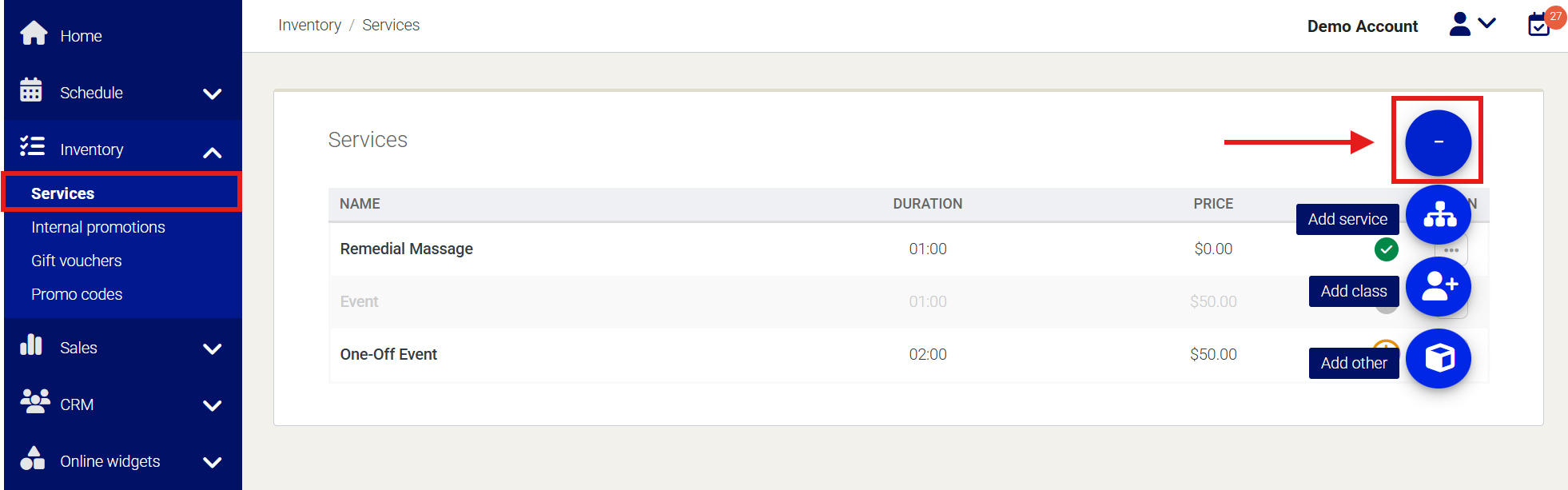Image resolution: width=1568 pixels, height=490 pixels.
Task: Expand the Schedule menu chevron
Action: 212,94
